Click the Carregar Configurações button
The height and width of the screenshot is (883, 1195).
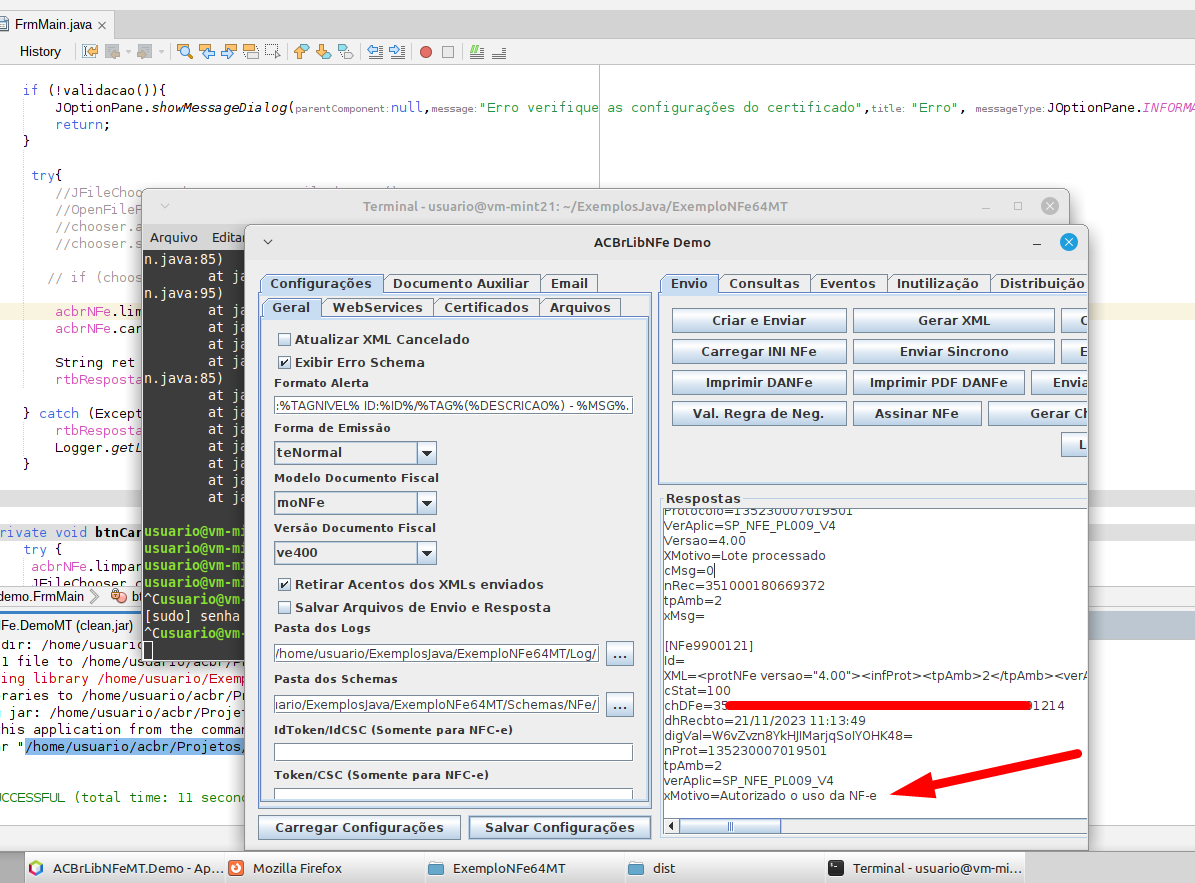tap(360, 827)
